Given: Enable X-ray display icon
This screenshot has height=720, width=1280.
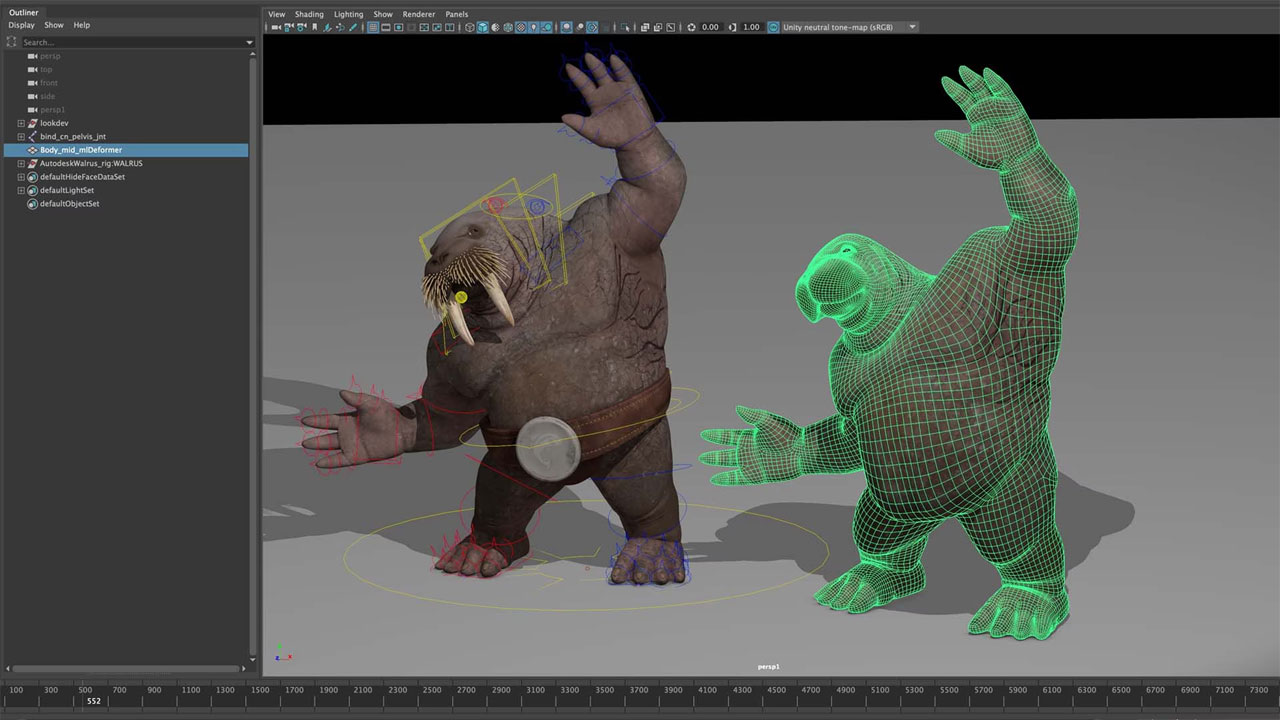Looking at the screenshot, I should 566,28.
